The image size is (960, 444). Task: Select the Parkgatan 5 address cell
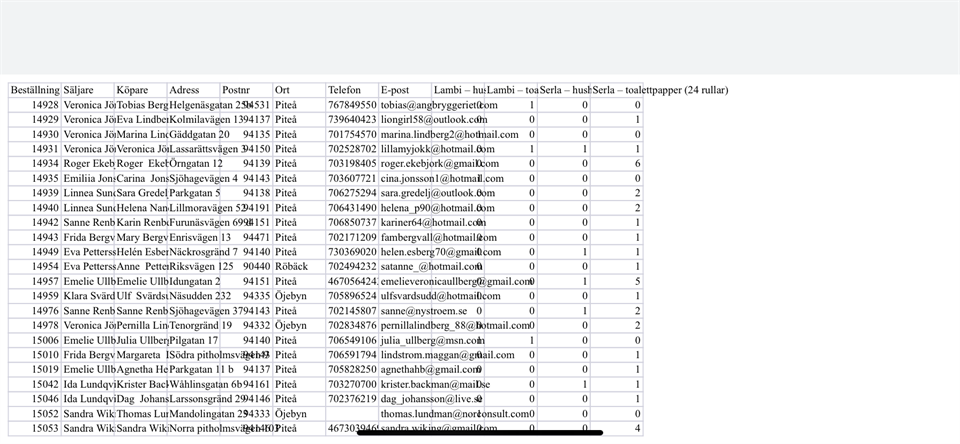(x=196, y=193)
